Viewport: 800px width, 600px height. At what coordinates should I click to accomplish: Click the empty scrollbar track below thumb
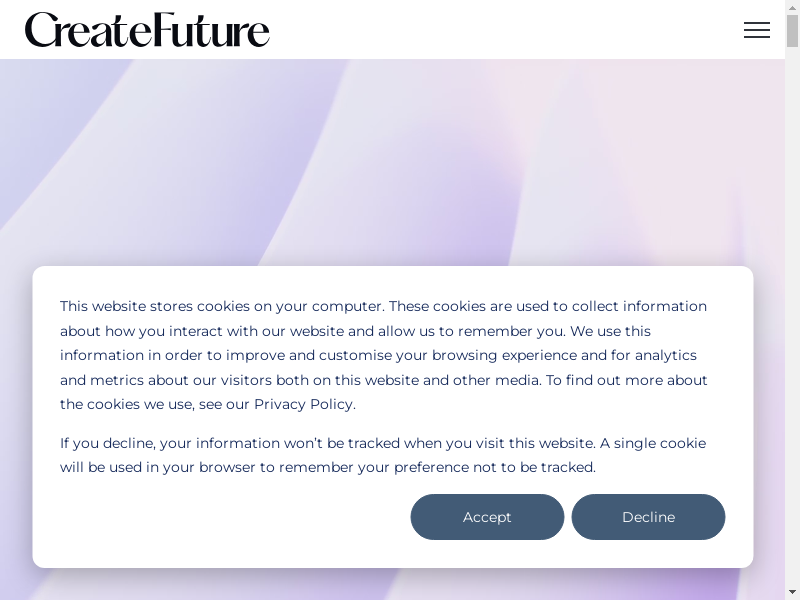click(x=792, y=300)
